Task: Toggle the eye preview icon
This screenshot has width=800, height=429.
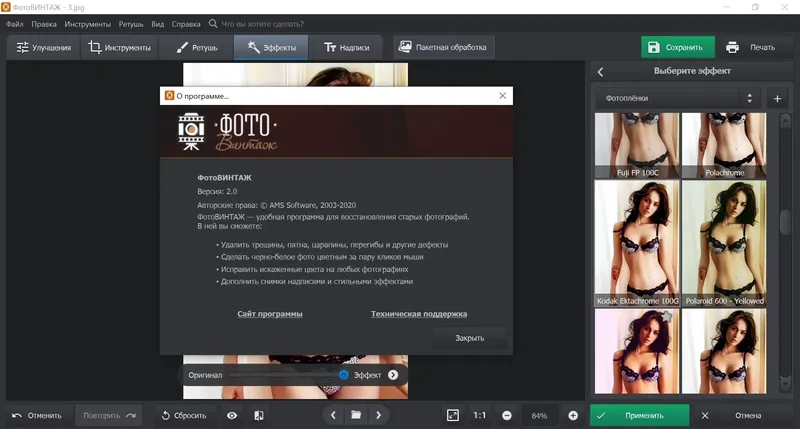Action: [232, 415]
